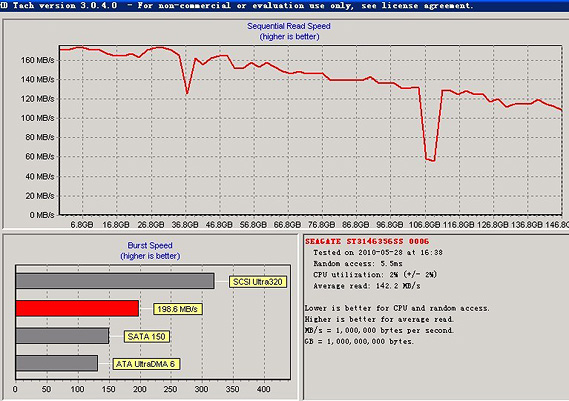This screenshot has height=401, width=569.
Task: Click the 6.8GB axis label
Action: pos(82,225)
